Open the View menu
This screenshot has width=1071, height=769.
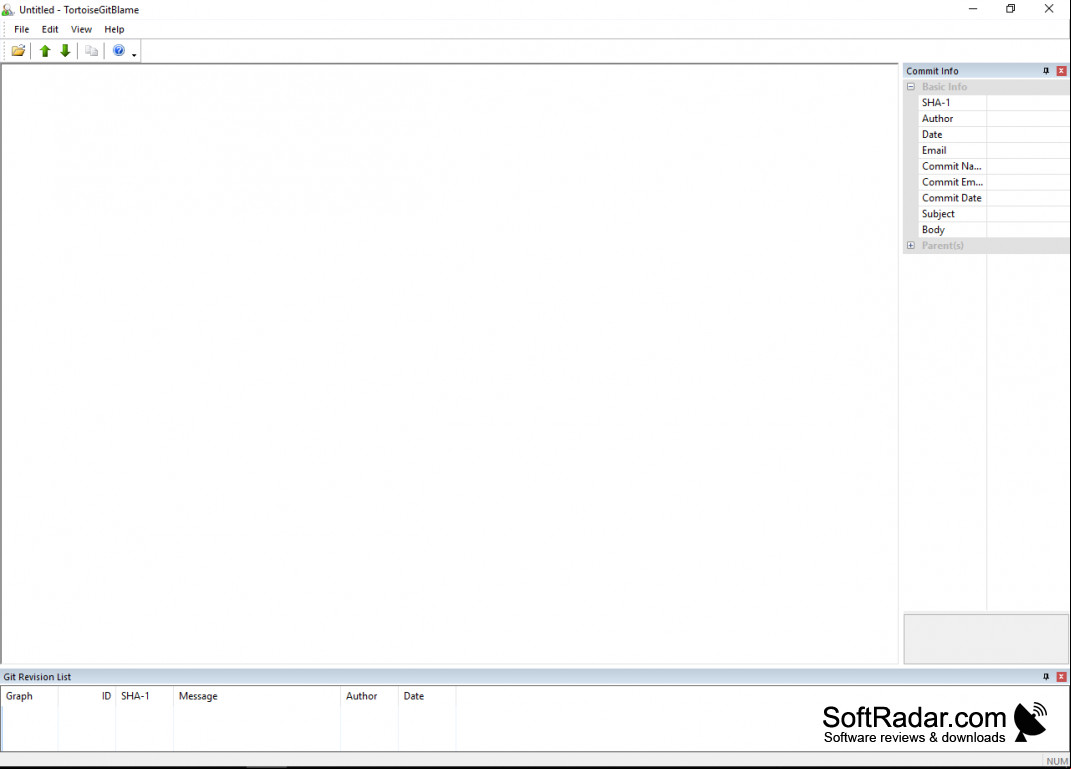pyautogui.click(x=81, y=29)
